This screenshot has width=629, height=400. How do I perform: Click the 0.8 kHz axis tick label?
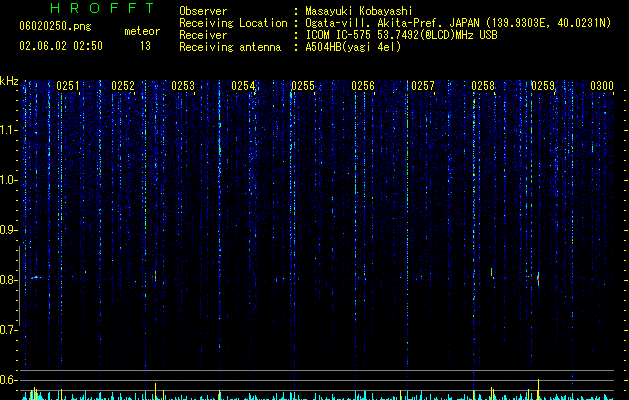coord(9,280)
